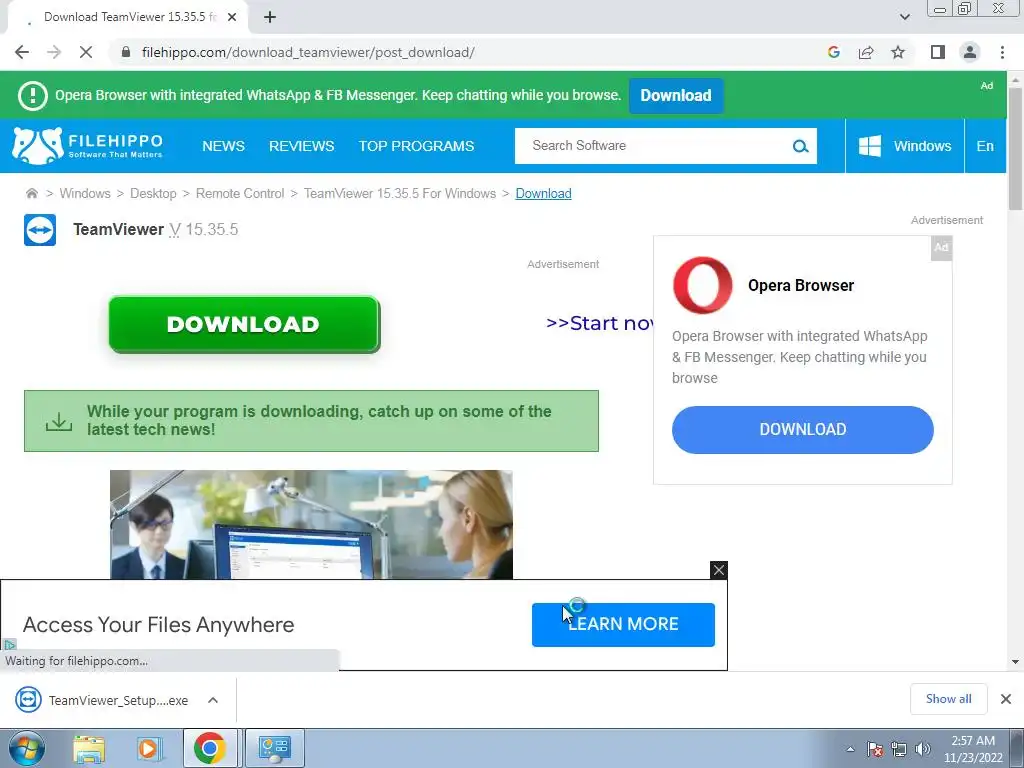
Task: Open TOP PROGRAMS menu
Action: coord(417,146)
